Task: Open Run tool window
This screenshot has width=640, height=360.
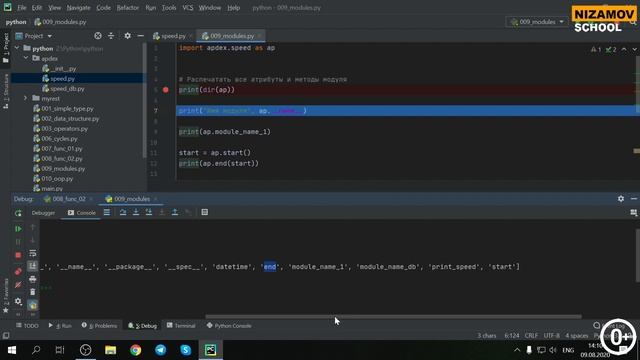Action: coord(60,326)
